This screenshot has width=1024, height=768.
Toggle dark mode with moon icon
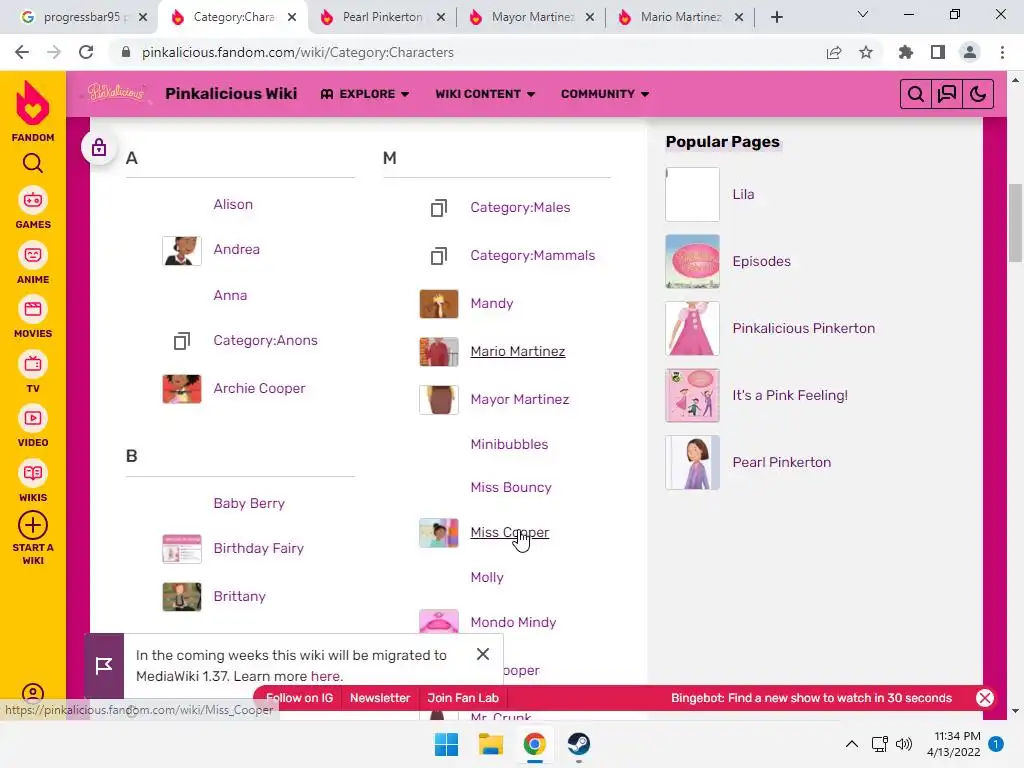tap(978, 94)
